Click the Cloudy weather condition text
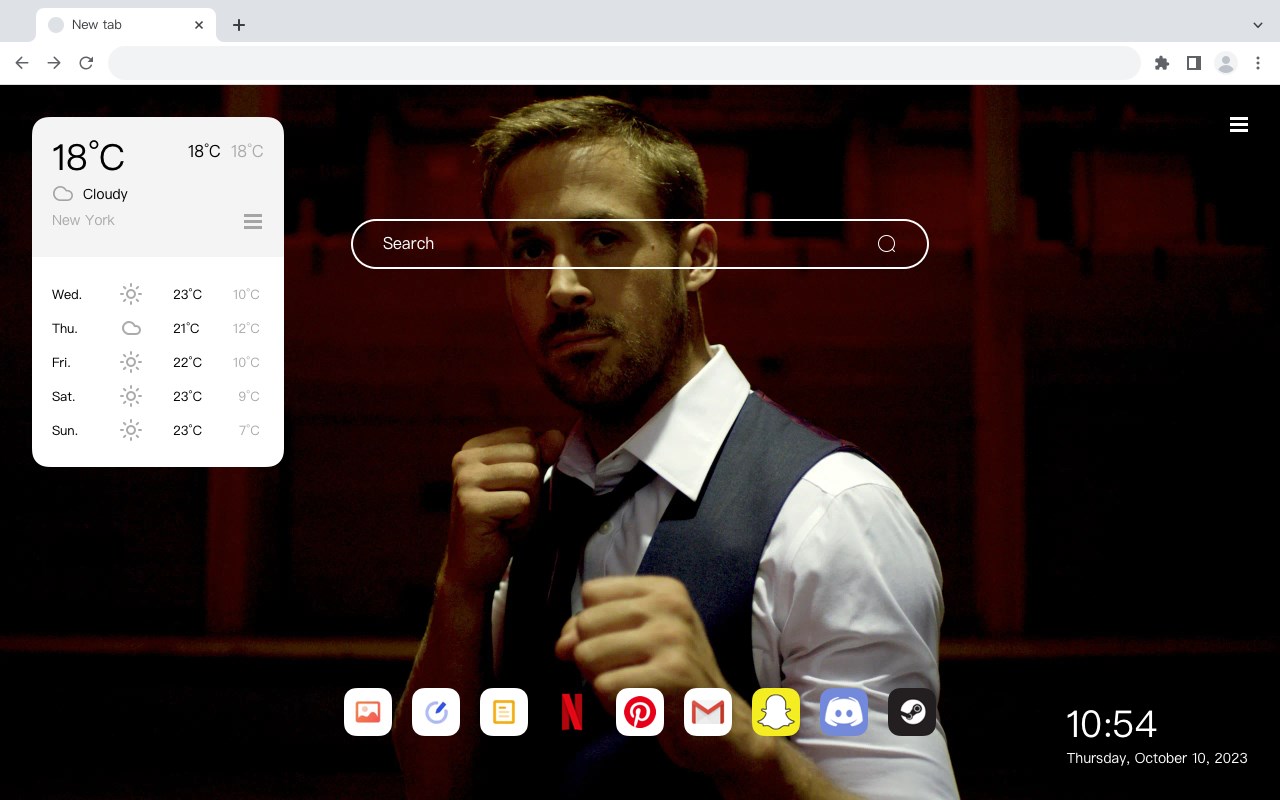1280x800 pixels. [x=105, y=194]
